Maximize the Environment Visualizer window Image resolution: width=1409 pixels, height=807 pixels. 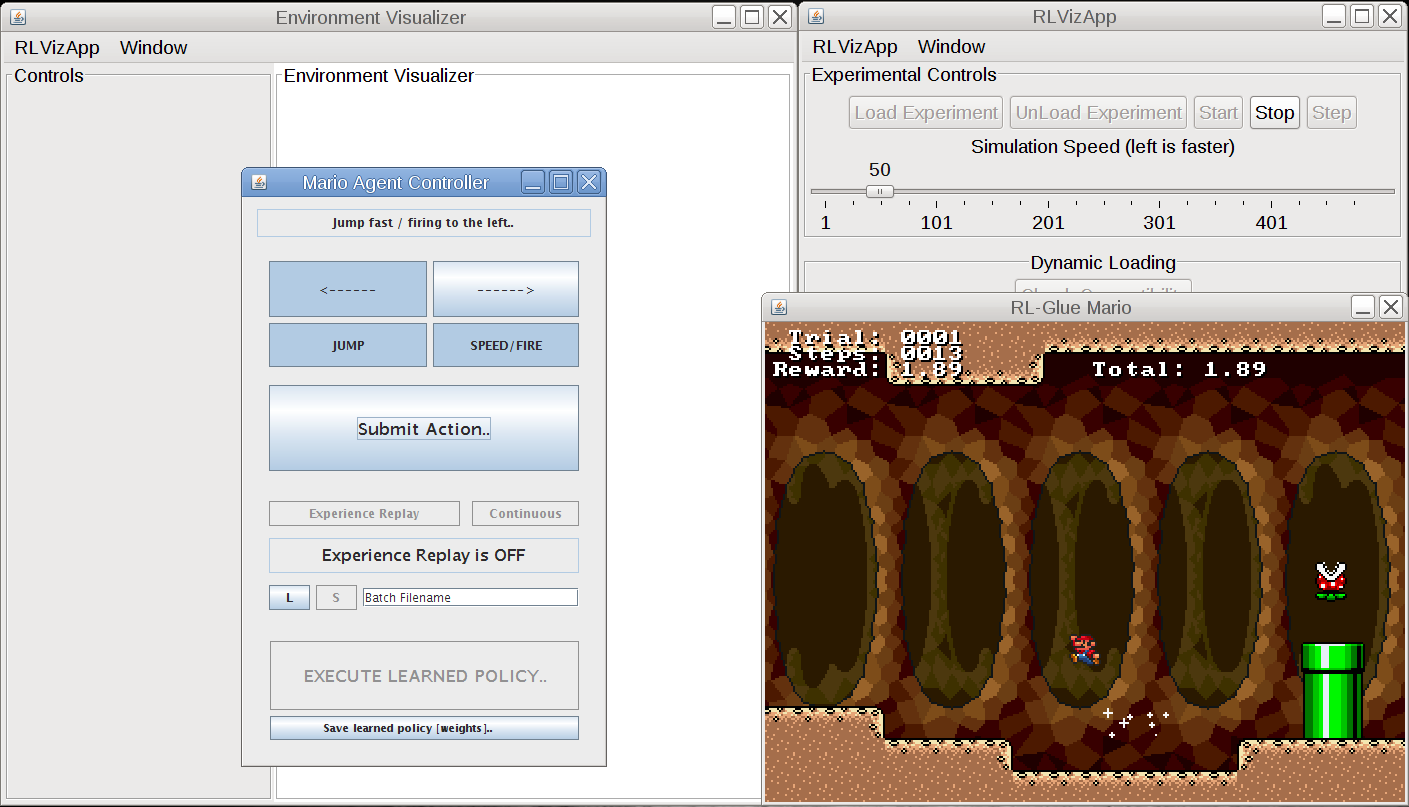(x=752, y=17)
